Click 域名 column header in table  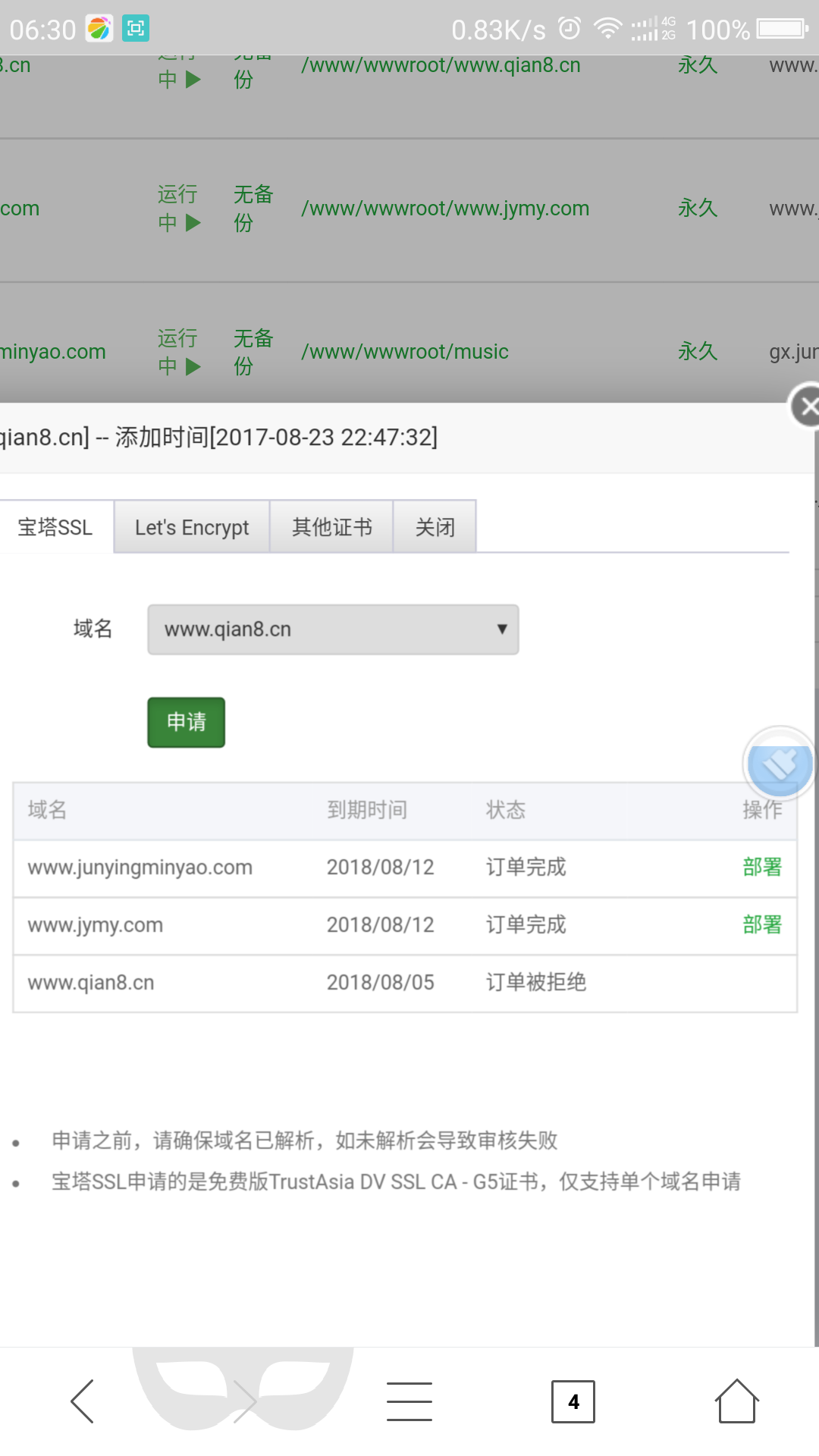tap(47, 810)
